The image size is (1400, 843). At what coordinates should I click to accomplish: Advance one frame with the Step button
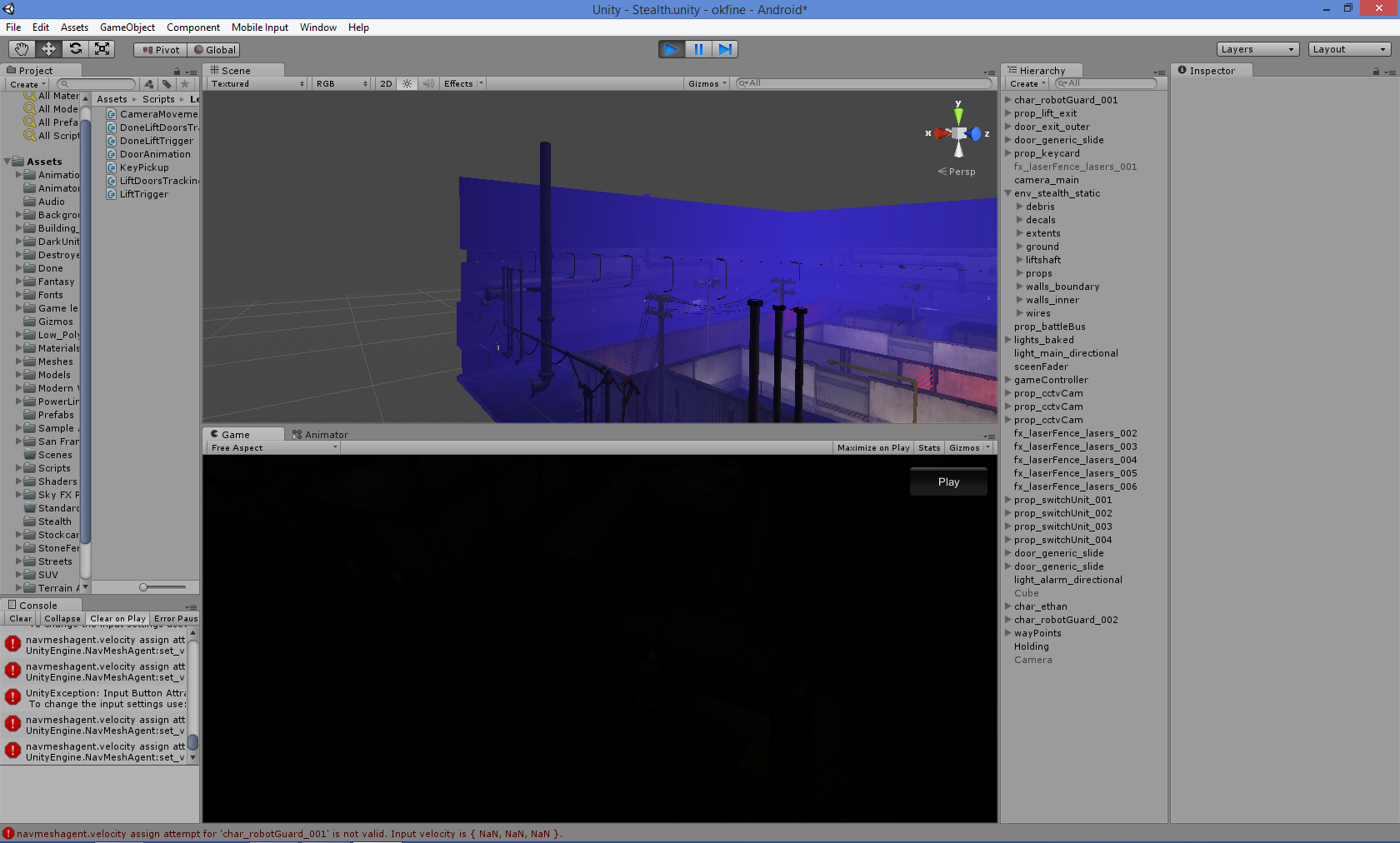[725, 49]
